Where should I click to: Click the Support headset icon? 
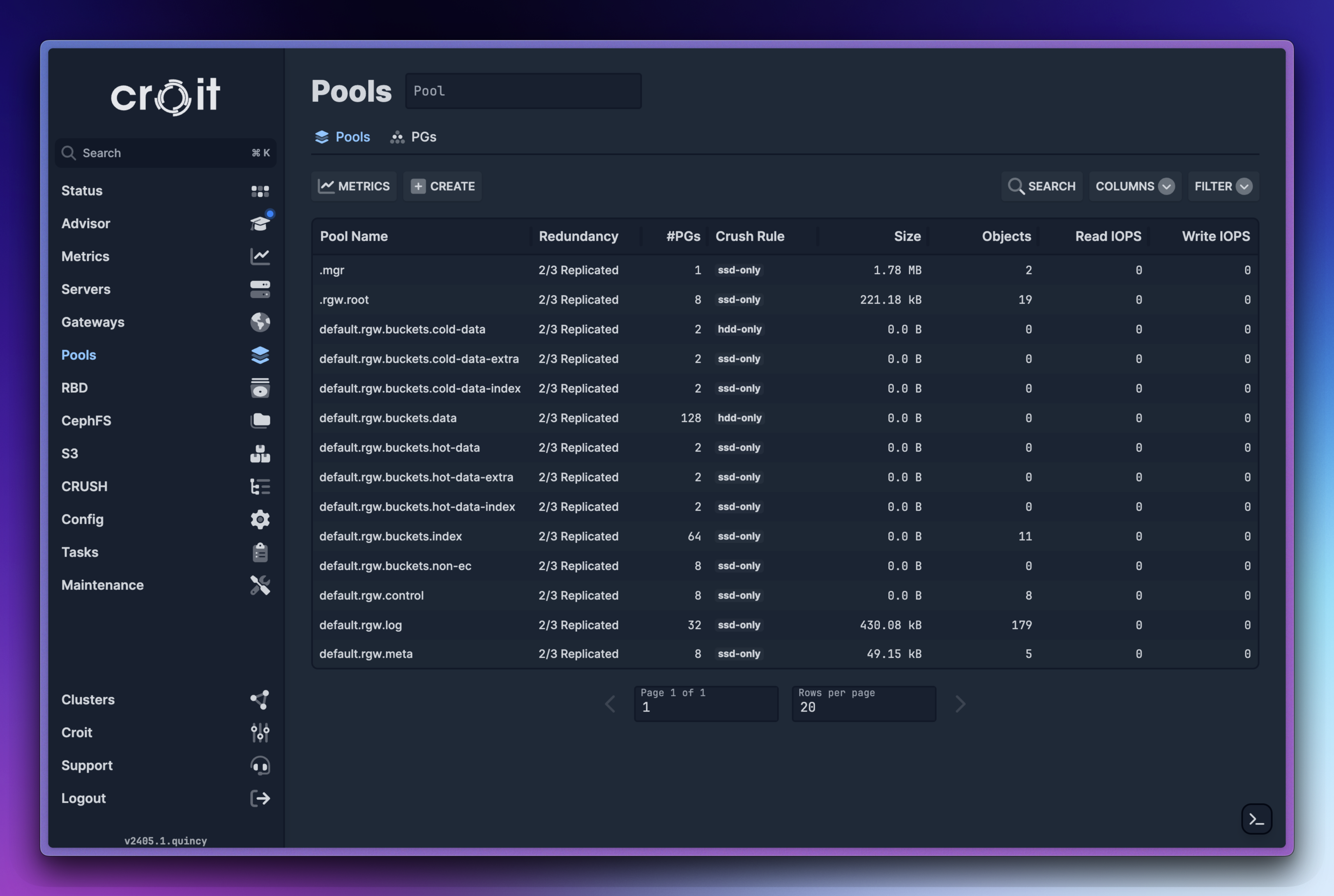[260, 765]
